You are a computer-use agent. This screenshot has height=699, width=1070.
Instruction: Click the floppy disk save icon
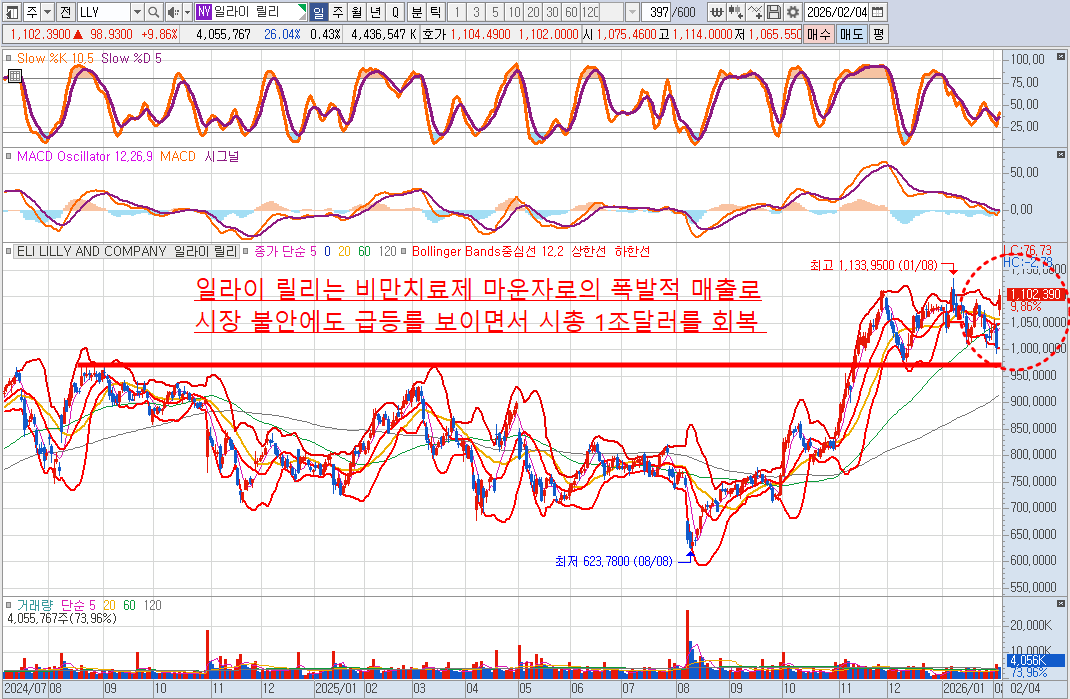coord(775,12)
